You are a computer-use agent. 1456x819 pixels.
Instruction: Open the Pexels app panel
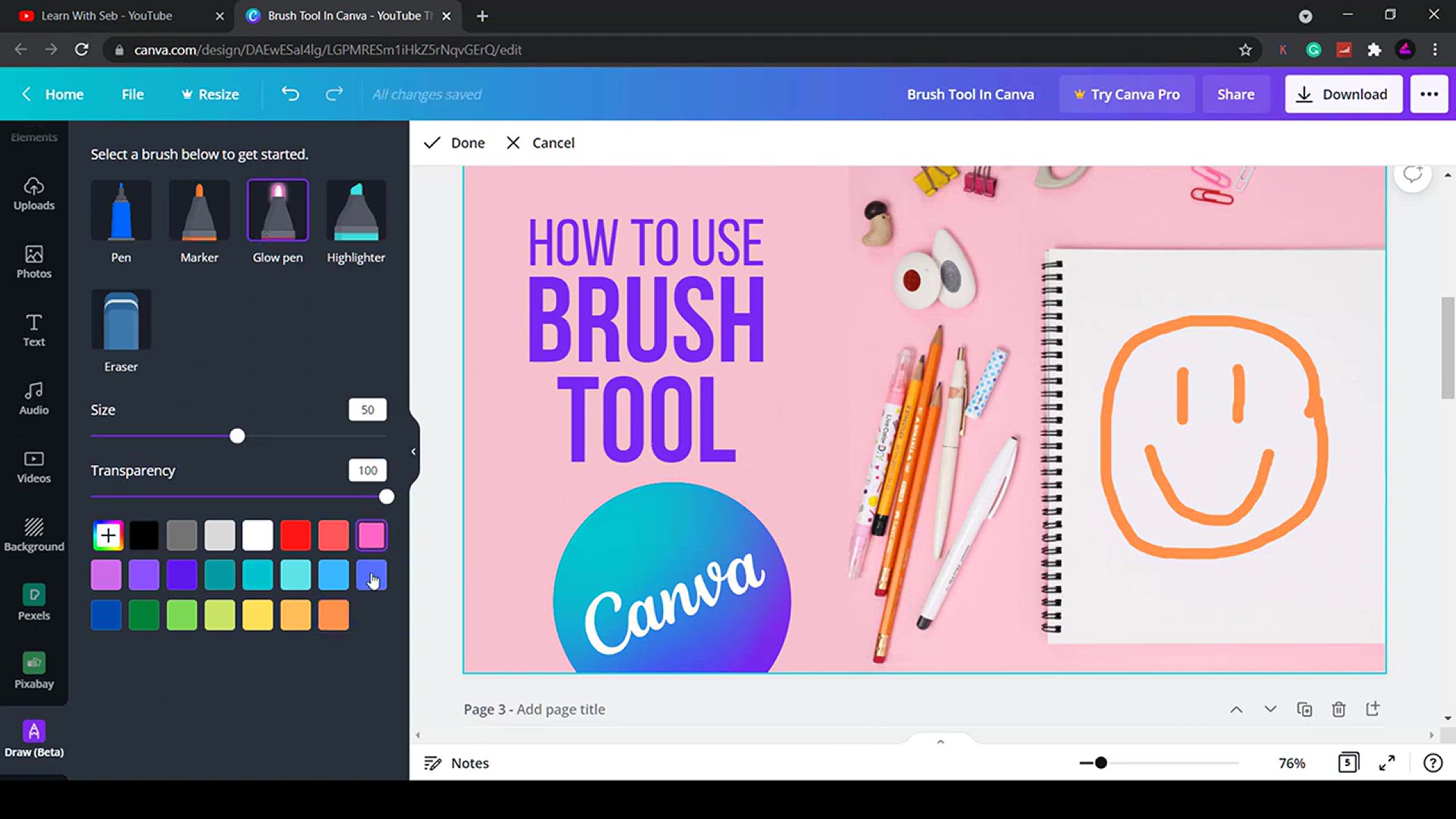(34, 603)
